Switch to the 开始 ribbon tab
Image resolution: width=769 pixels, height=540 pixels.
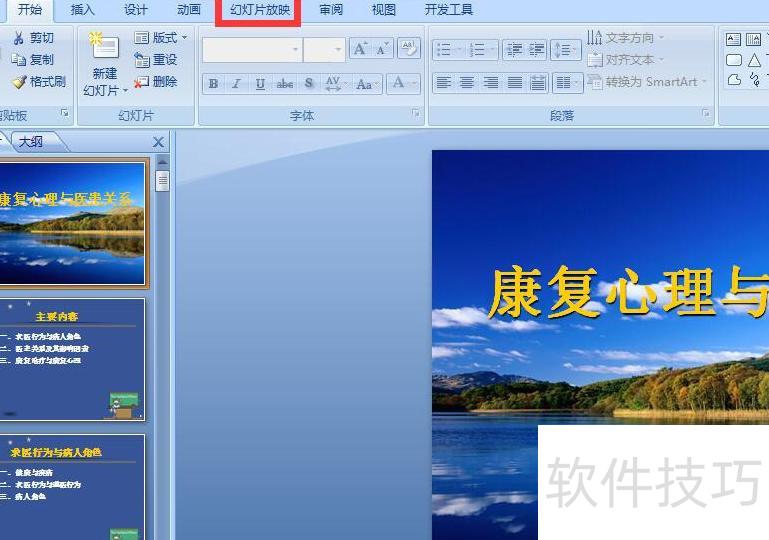pos(30,9)
